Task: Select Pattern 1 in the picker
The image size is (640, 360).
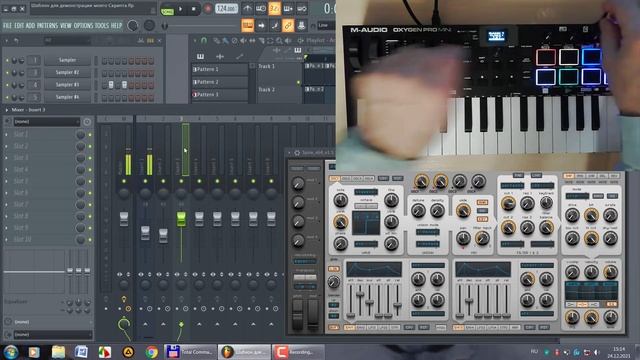Action: (x=220, y=69)
